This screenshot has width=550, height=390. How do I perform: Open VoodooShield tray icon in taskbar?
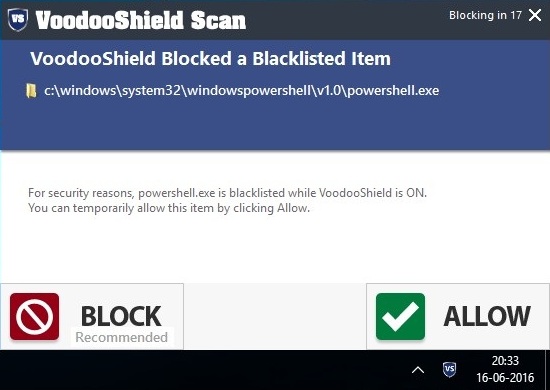tap(449, 370)
